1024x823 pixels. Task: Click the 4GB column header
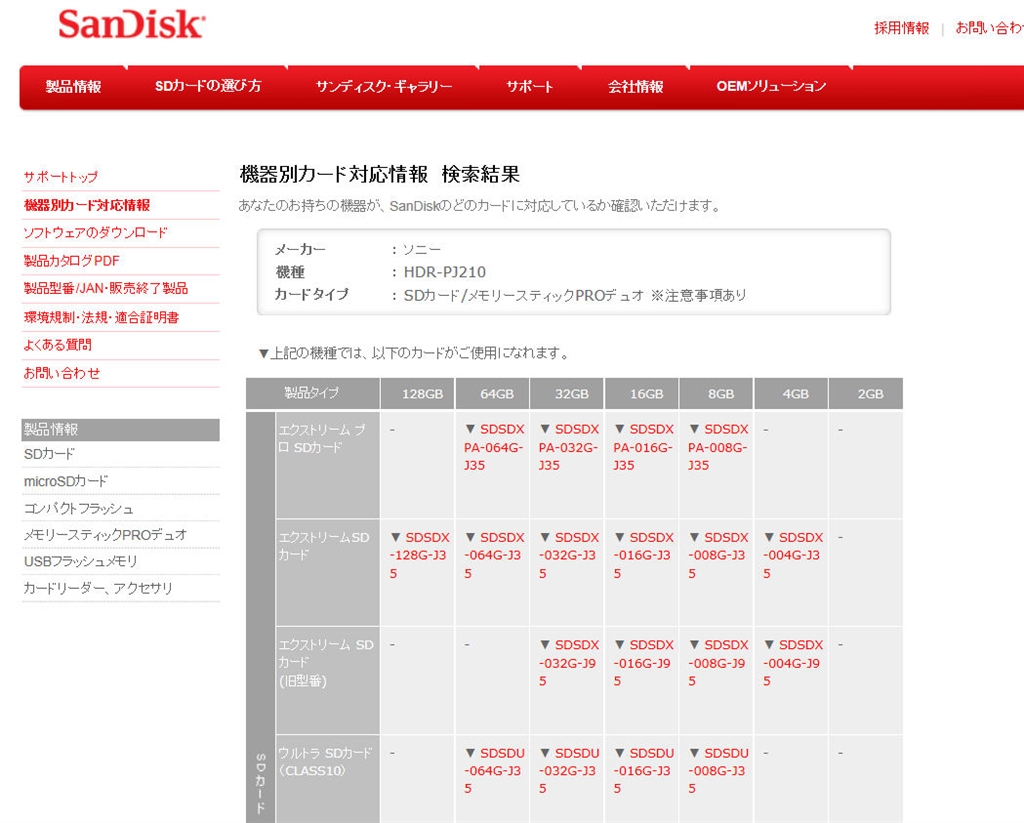tap(792, 394)
